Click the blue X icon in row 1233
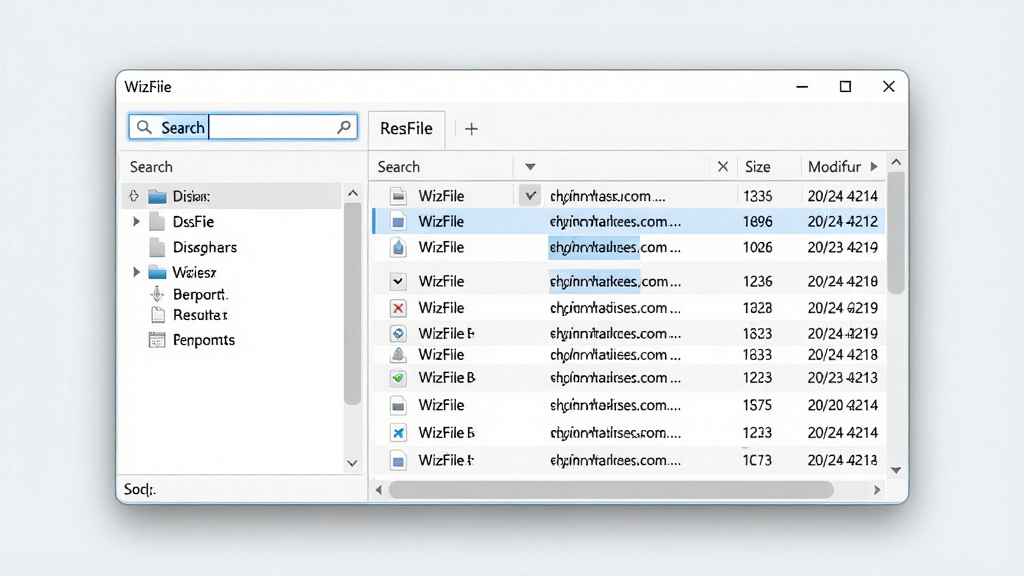 pyautogui.click(x=398, y=432)
